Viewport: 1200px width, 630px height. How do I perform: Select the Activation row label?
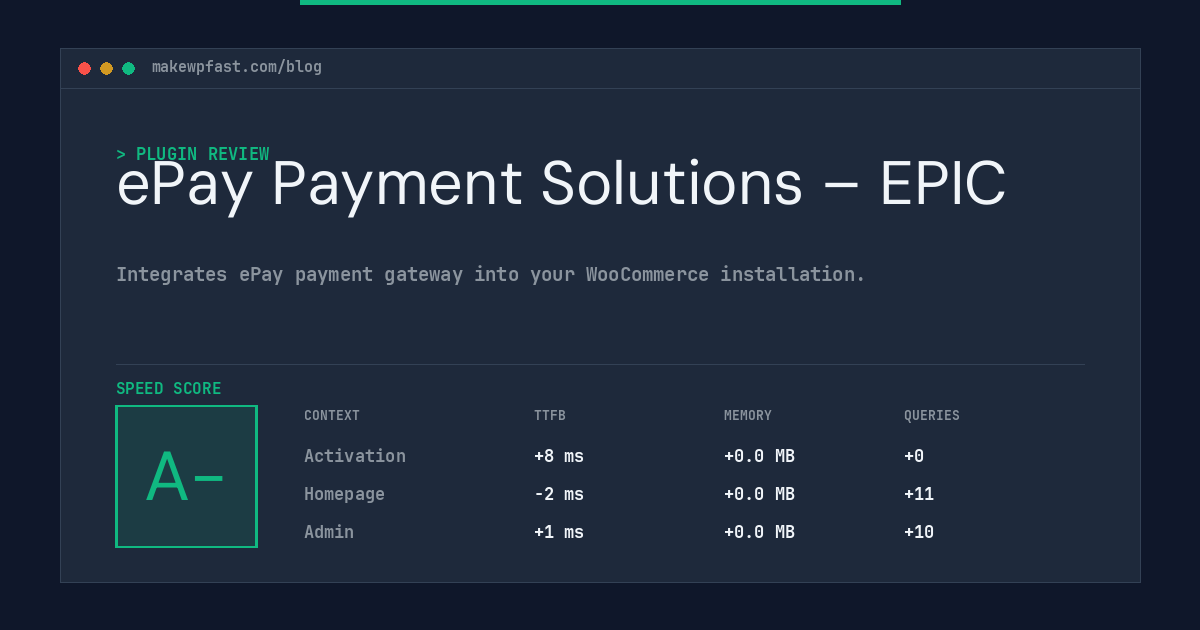[x=355, y=456]
